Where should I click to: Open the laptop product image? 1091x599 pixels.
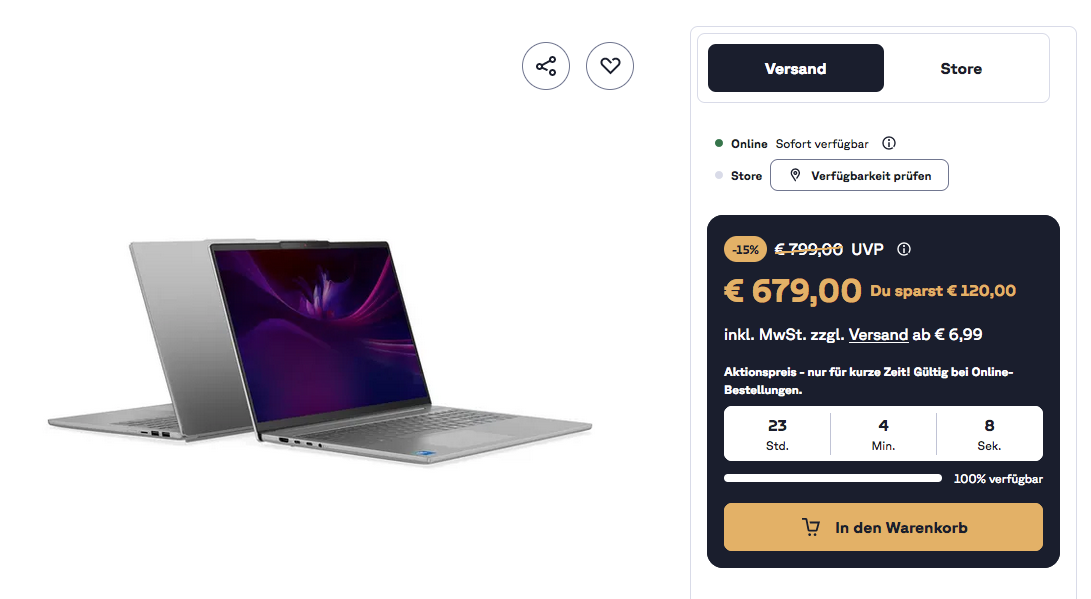point(320,351)
